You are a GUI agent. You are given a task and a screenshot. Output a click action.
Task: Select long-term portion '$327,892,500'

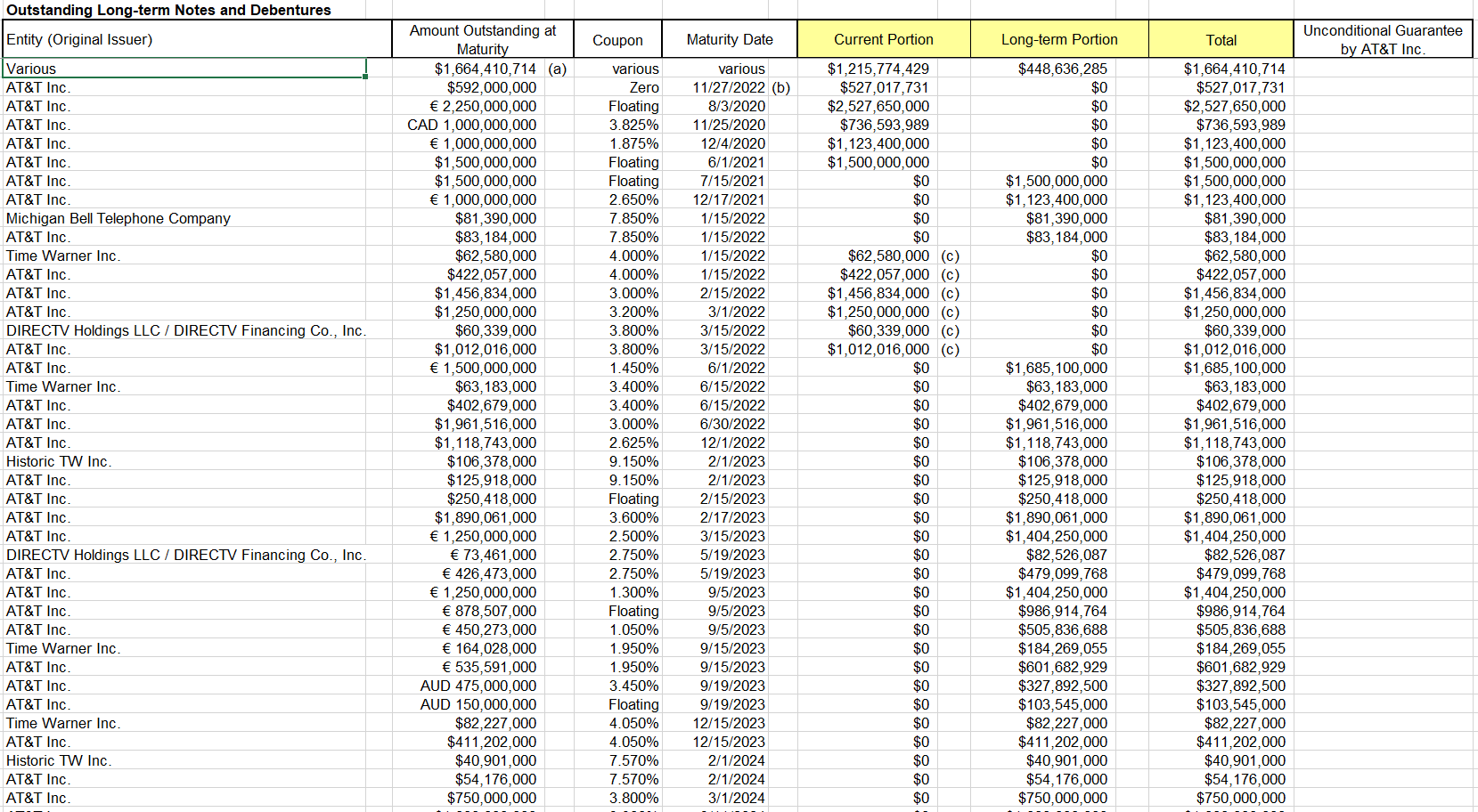[1041, 686]
